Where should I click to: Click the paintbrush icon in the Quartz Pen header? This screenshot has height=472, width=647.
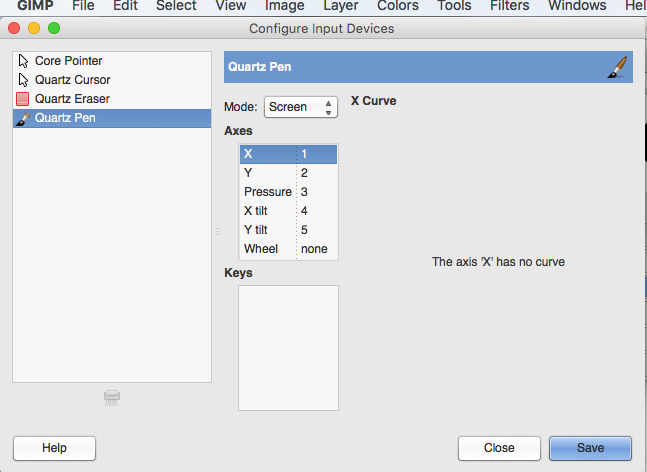619,67
